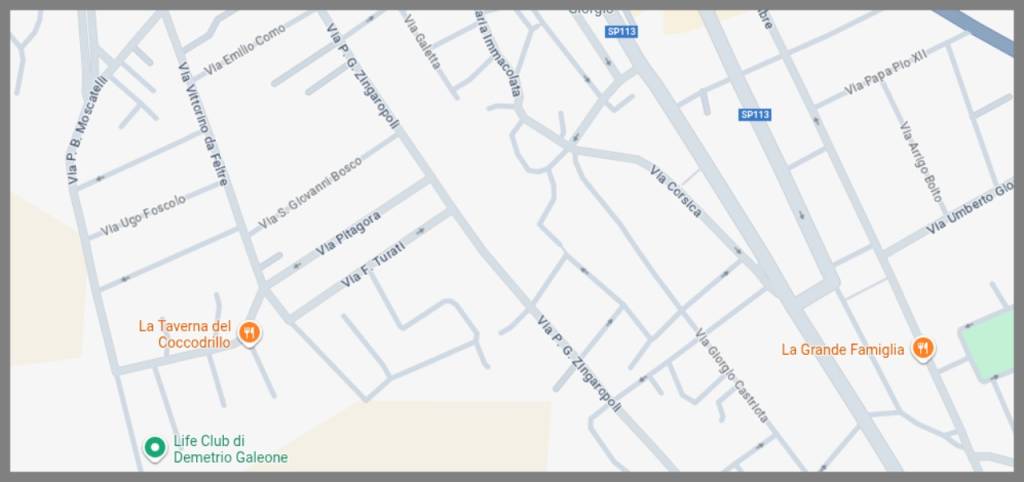Click the Via Emilio Como street label
This screenshot has height=482, width=1024.
(245, 50)
